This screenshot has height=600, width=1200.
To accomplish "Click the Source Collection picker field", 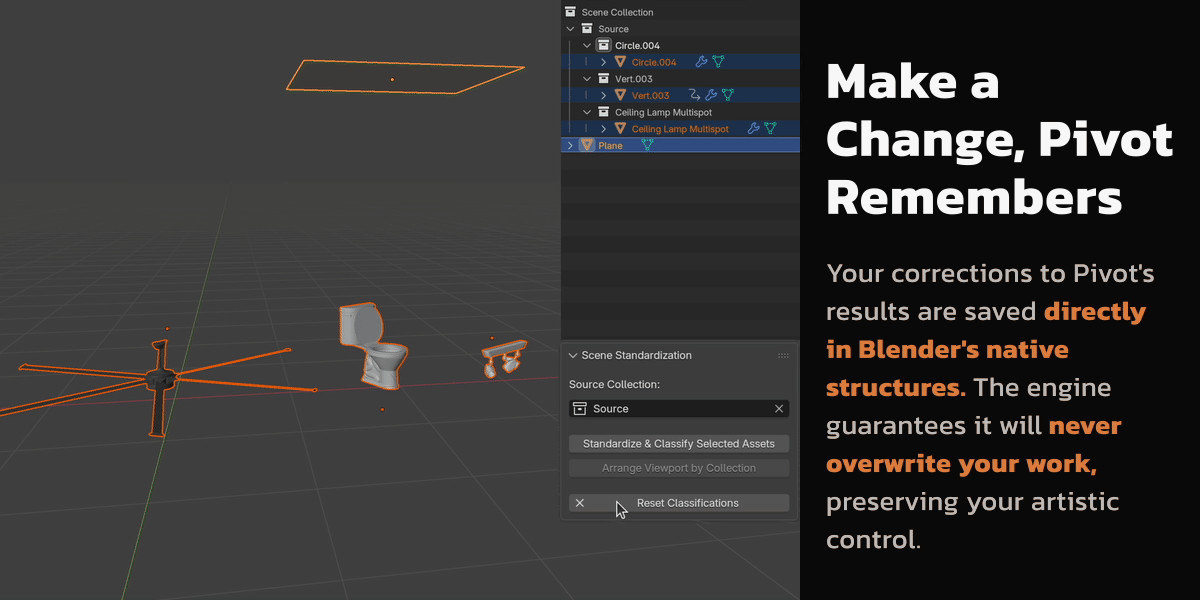I will [x=679, y=408].
